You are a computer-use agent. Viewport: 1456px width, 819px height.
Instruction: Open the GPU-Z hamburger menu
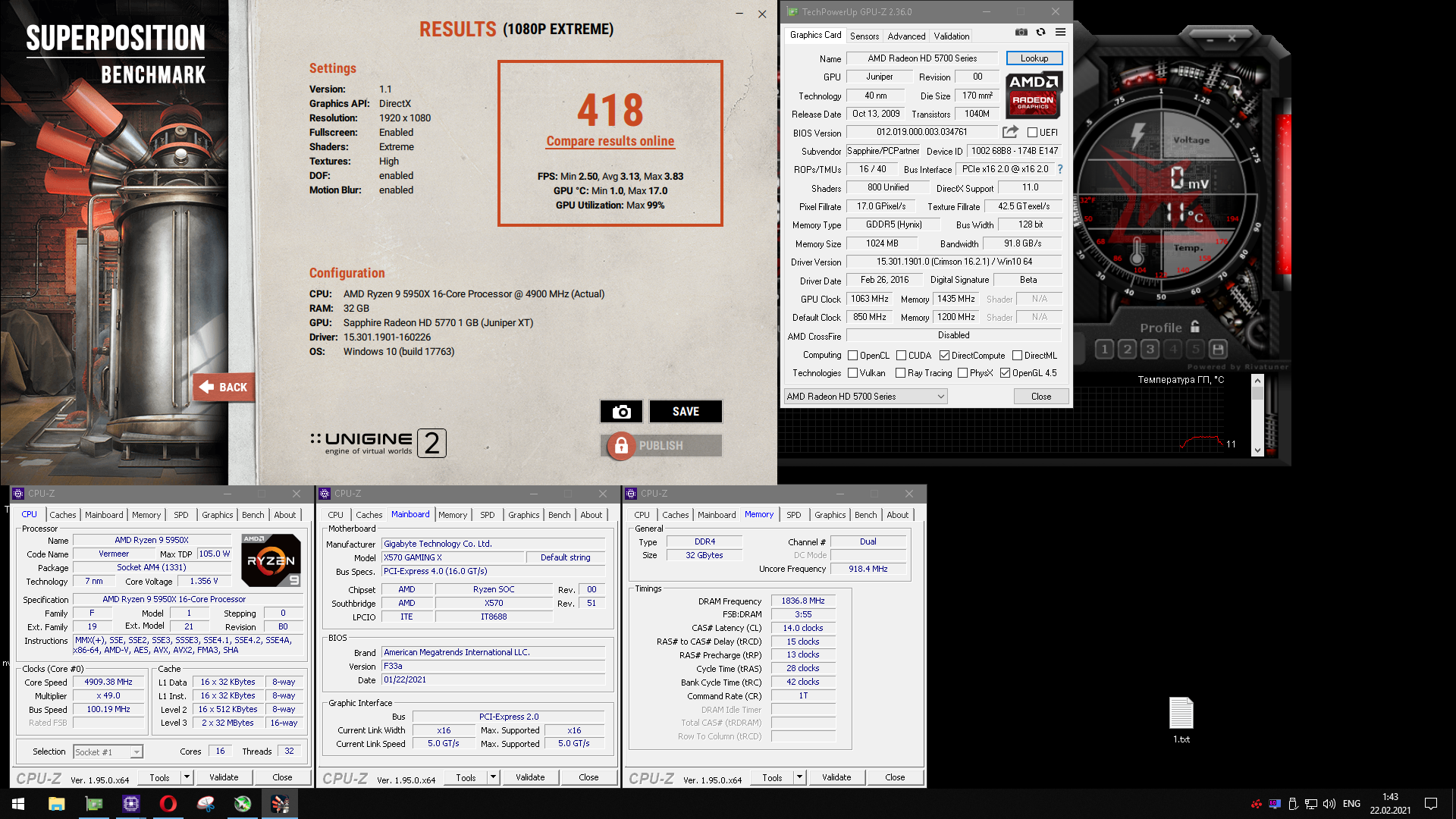1060,33
